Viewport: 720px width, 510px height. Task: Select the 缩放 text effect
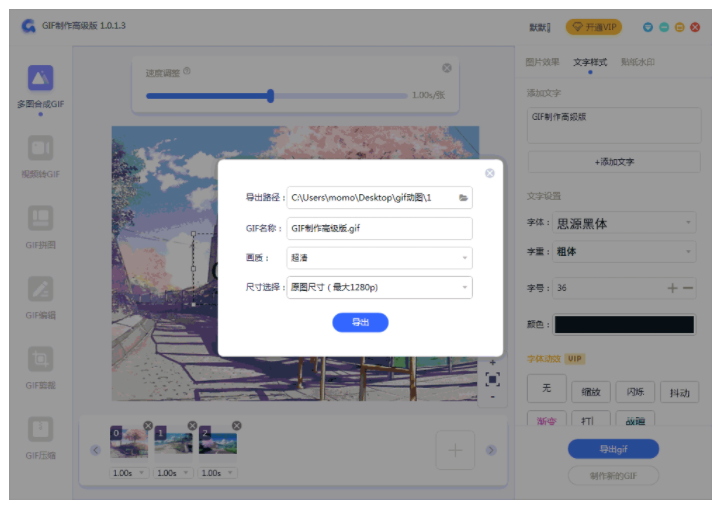(x=591, y=392)
